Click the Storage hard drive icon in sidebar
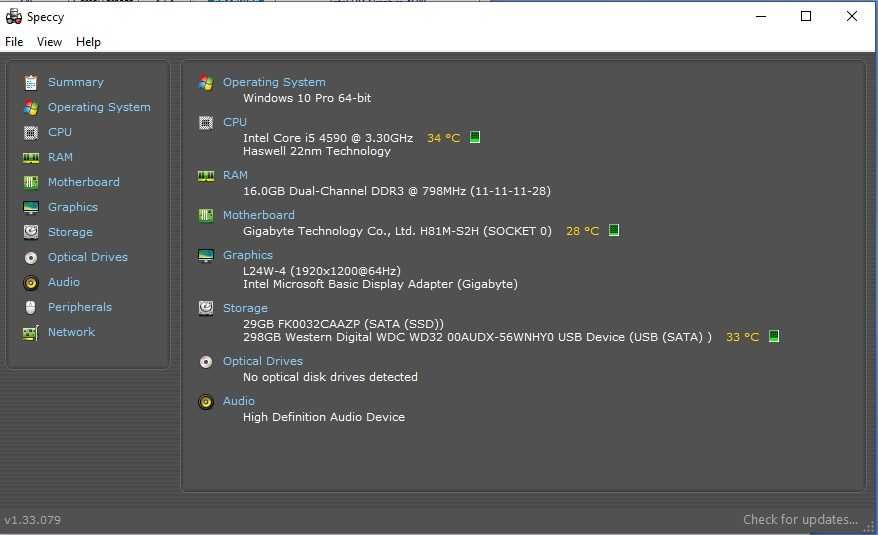 tap(31, 232)
